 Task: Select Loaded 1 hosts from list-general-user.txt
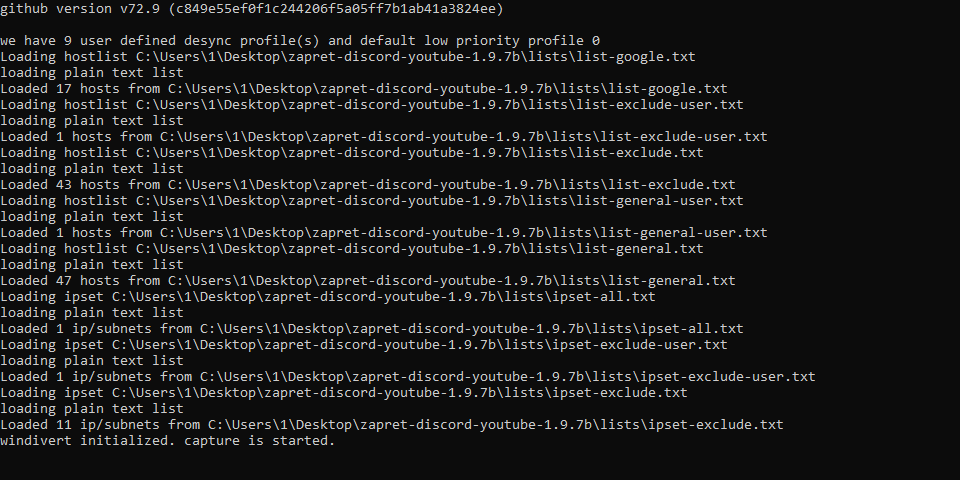(x=383, y=233)
